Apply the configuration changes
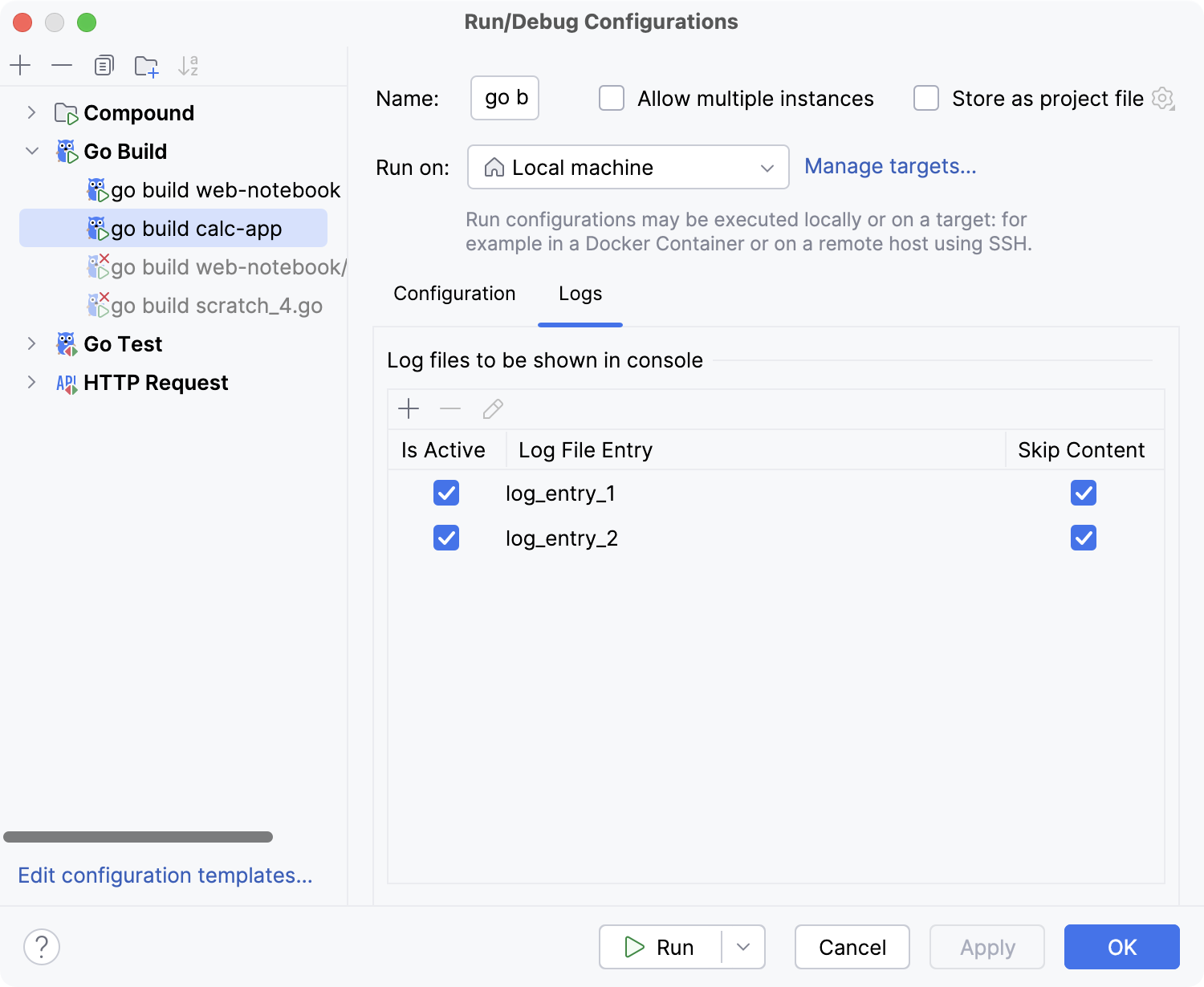 [x=986, y=947]
